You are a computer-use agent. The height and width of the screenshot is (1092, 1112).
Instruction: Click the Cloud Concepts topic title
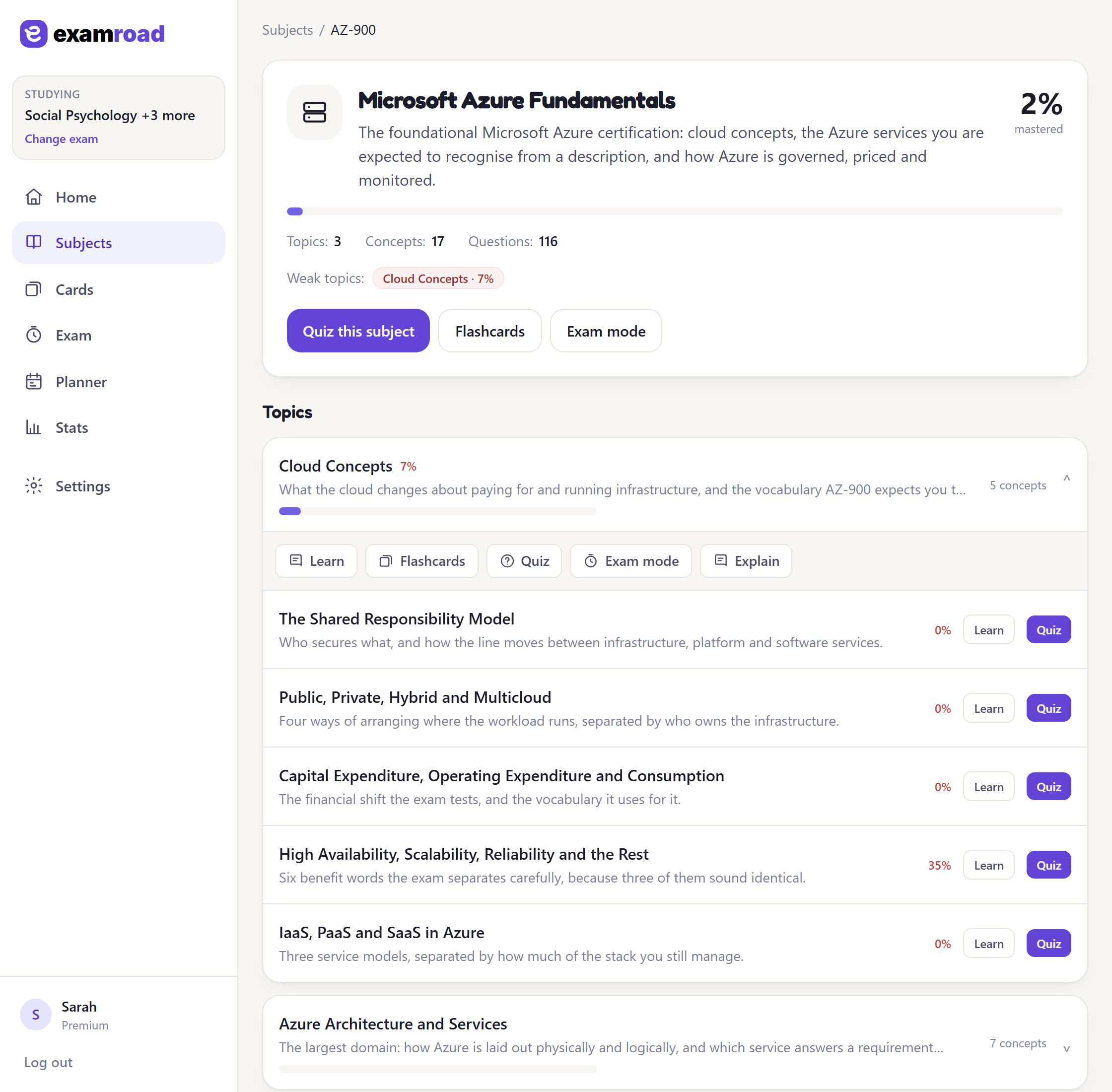(336, 466)
